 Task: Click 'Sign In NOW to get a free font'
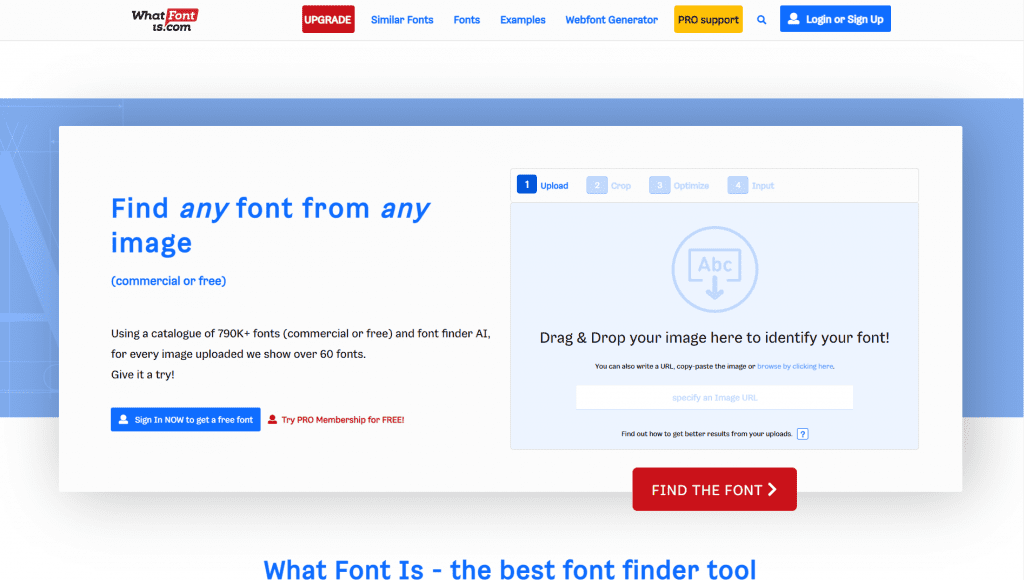185,419
